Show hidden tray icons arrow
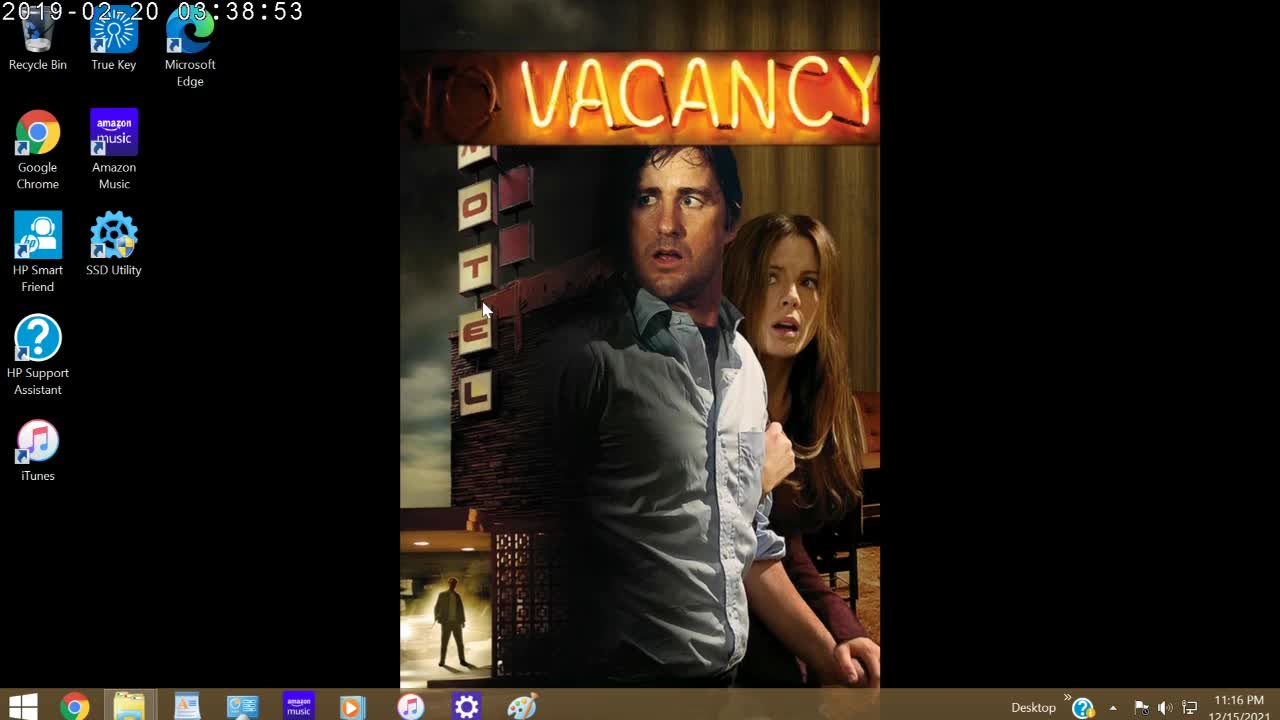 point(1113,708)
